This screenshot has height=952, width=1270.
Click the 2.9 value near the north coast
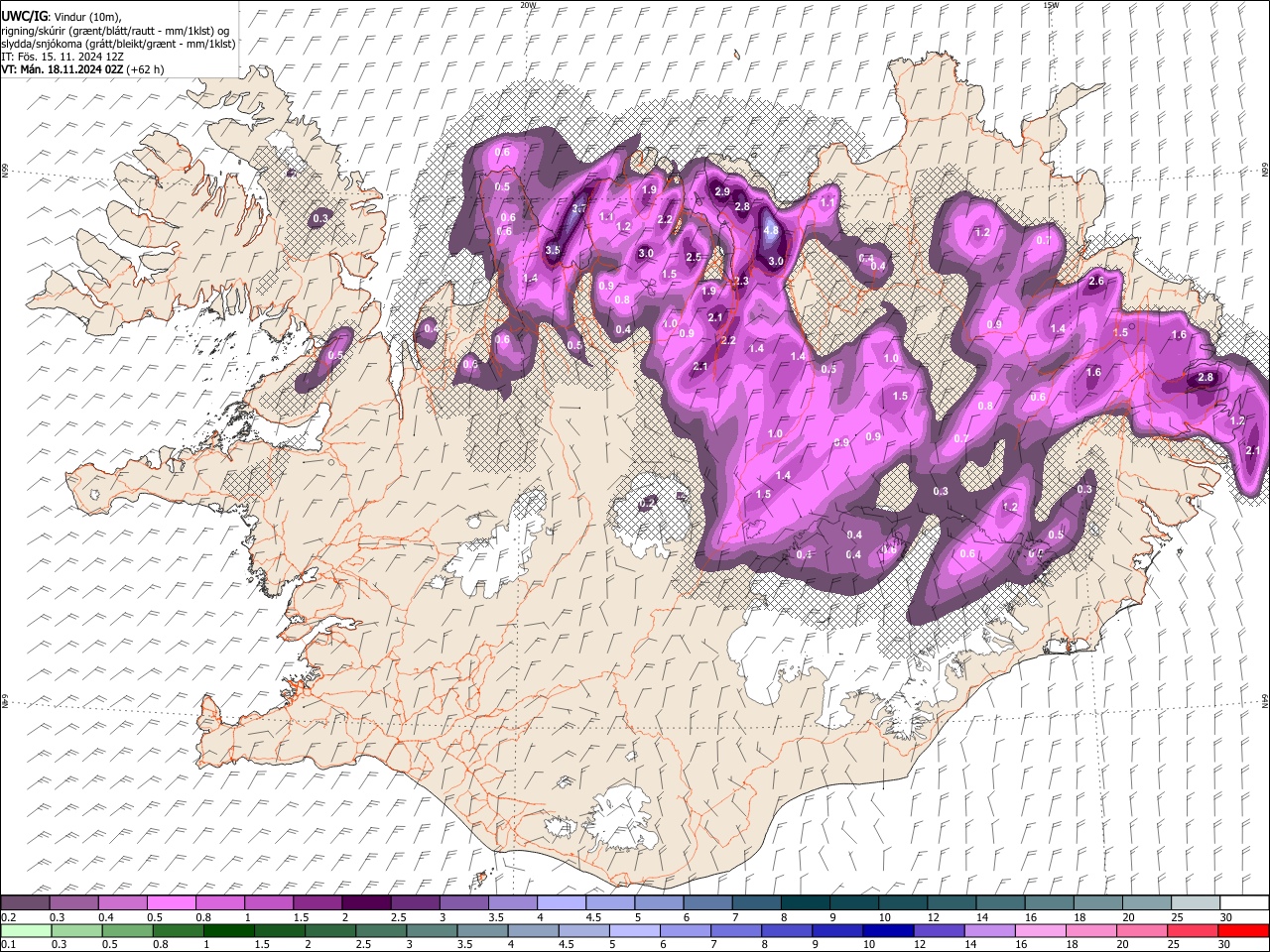point(722,191)
